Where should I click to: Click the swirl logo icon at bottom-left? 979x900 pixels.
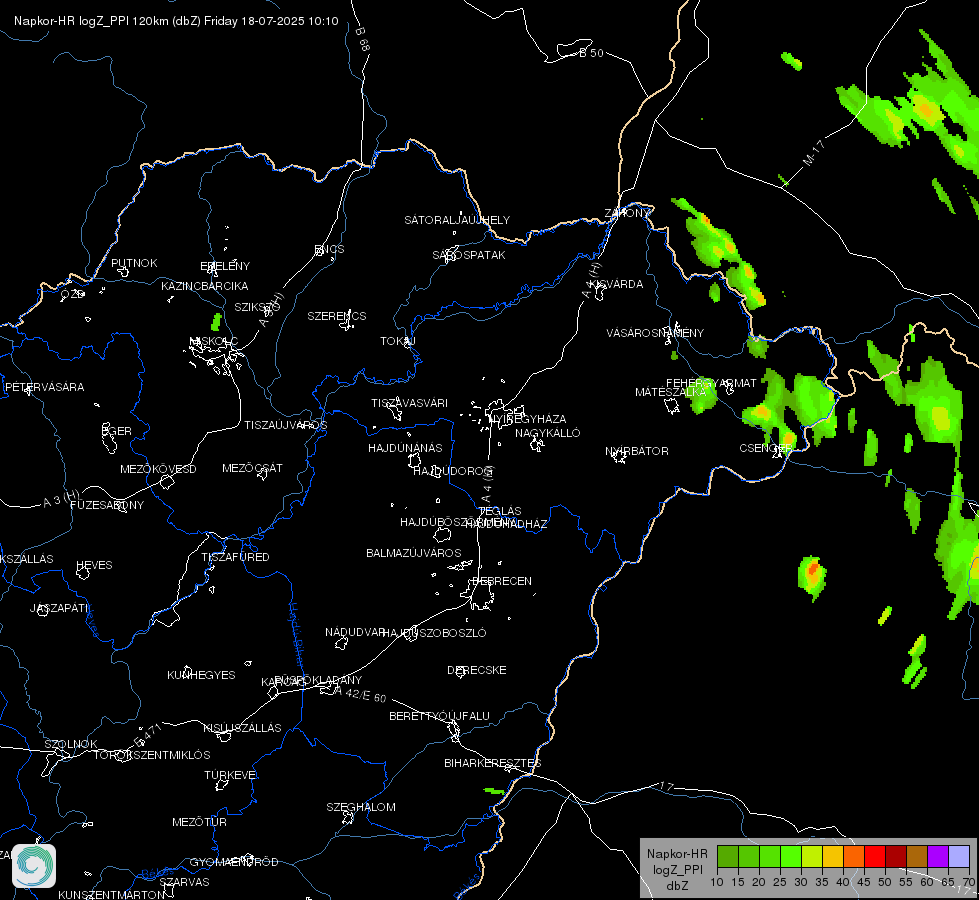[34, 866]
